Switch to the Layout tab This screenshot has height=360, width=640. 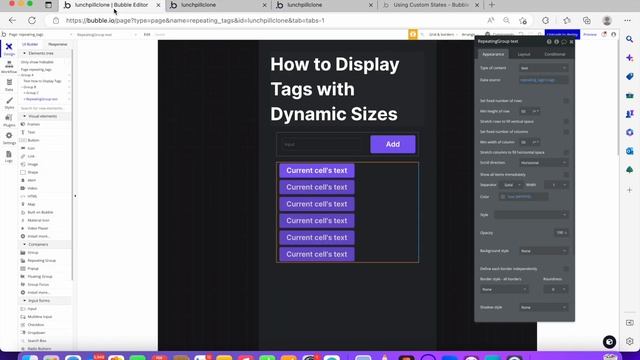pos(524,54)
